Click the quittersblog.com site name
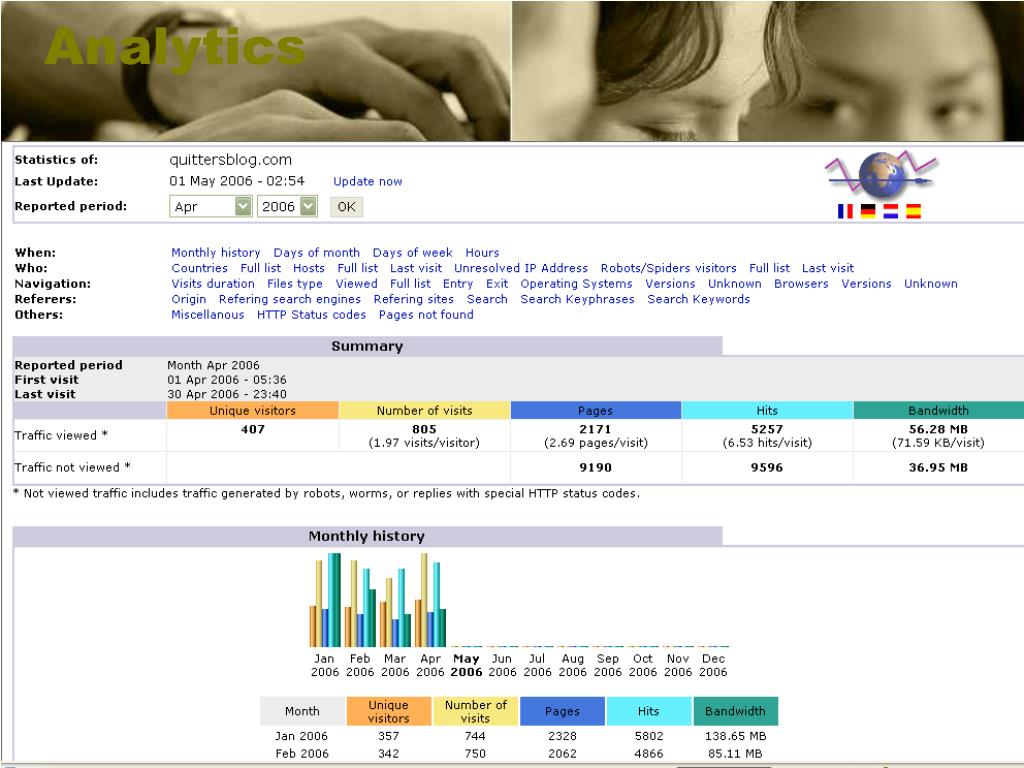The width and height of the screenshot is (1024, 768). [x=231, y=160]
